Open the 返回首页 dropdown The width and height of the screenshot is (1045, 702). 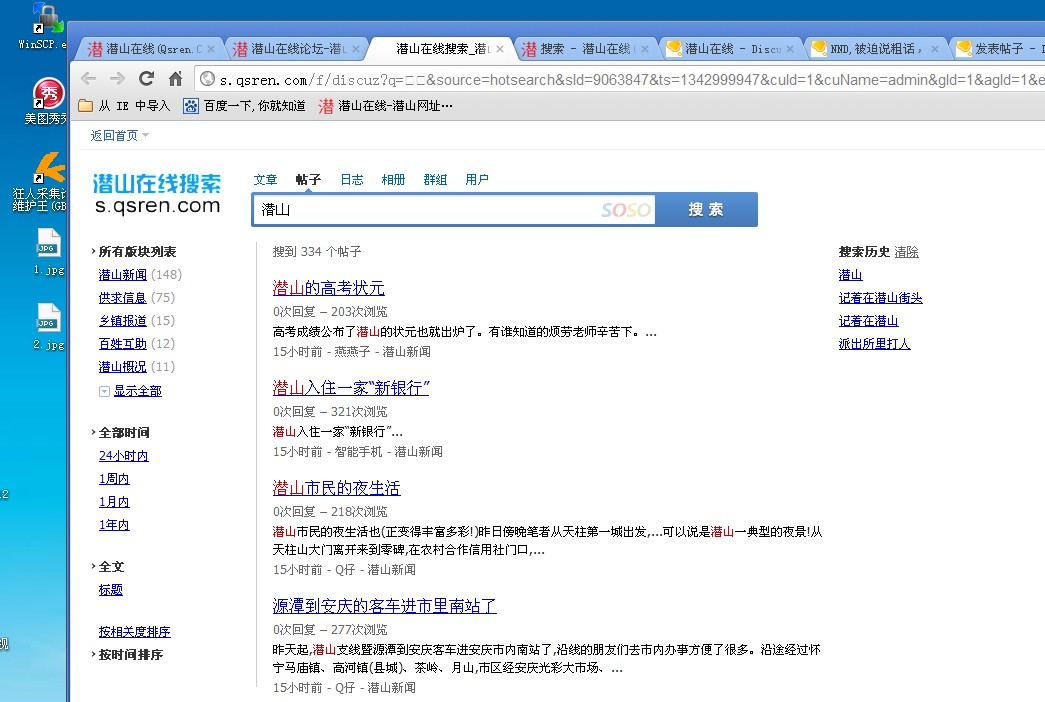coord(119,135)
